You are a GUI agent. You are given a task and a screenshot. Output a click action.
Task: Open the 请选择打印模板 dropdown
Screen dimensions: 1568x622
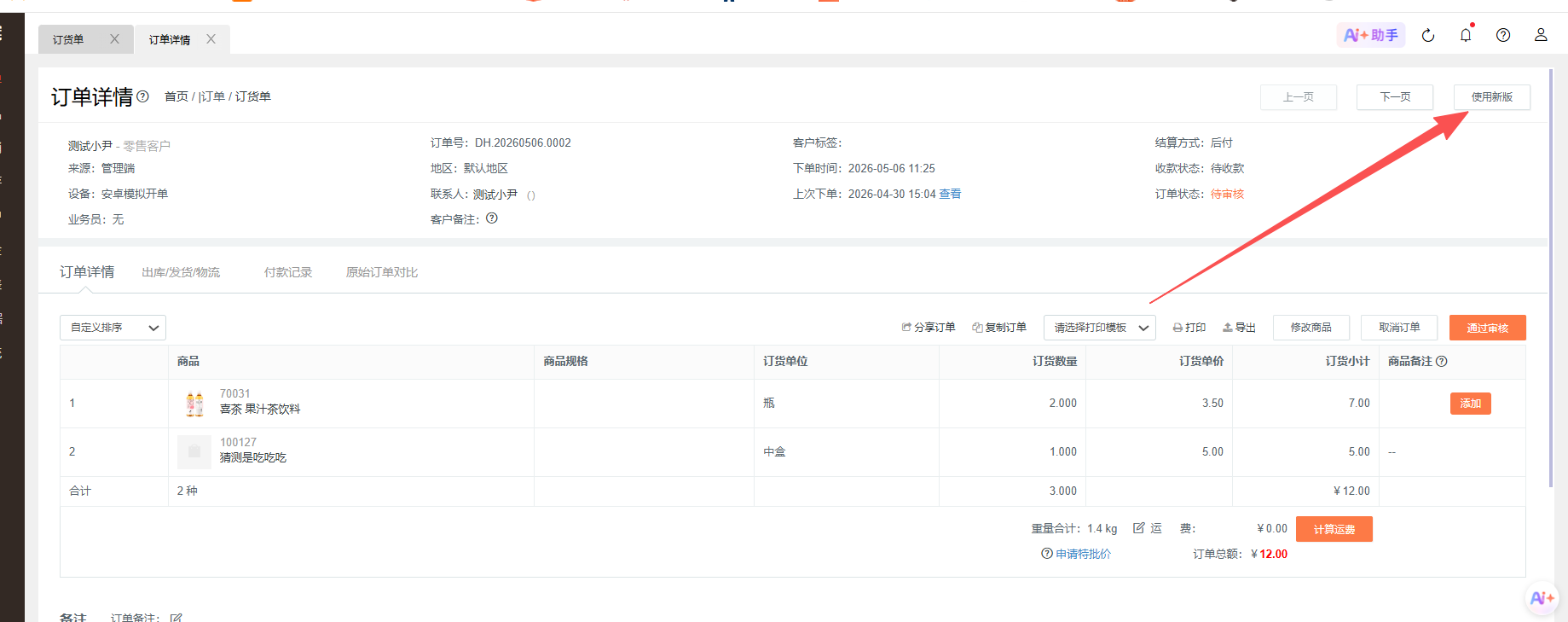1100,328
